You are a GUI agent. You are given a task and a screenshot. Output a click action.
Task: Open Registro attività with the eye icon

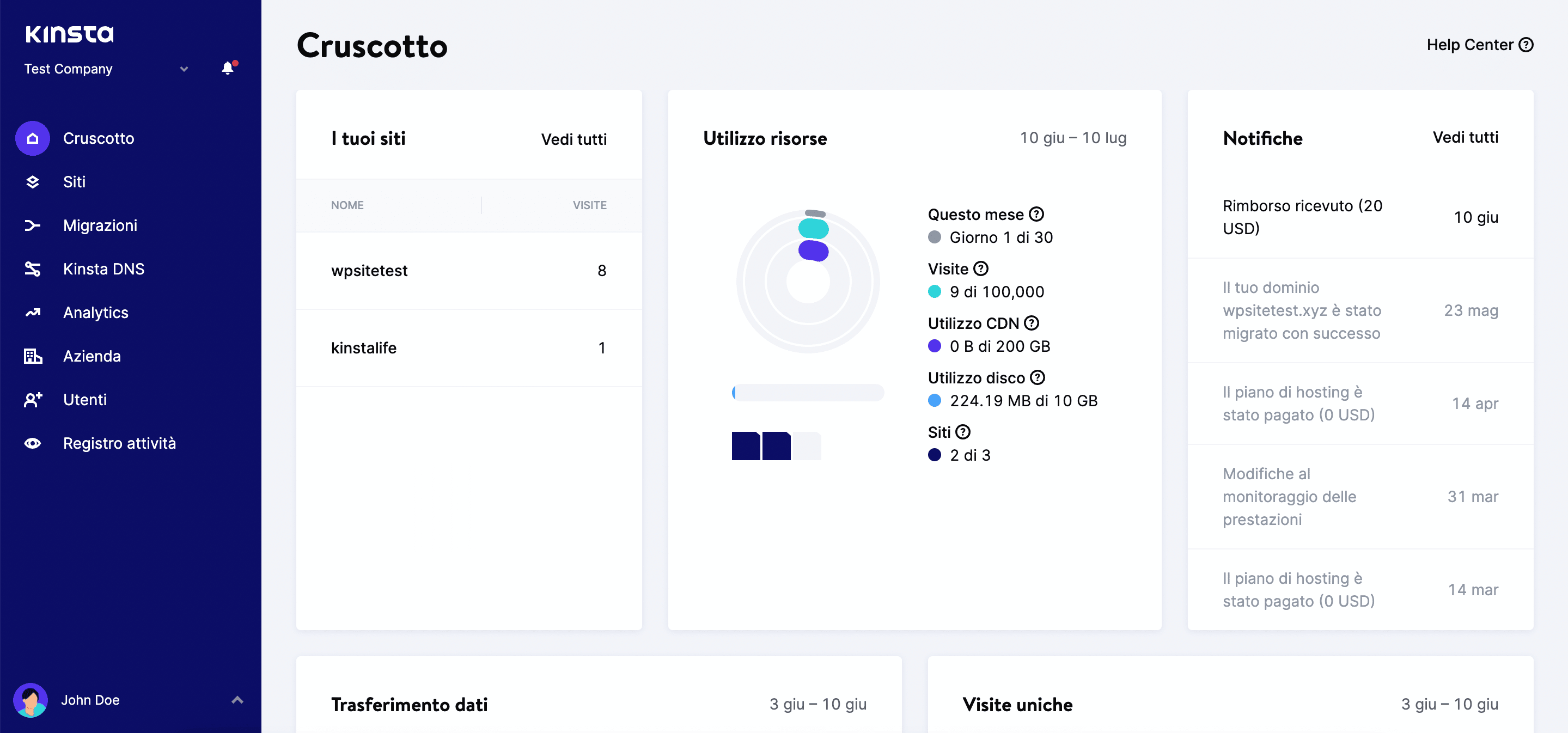tap(33, 443)
